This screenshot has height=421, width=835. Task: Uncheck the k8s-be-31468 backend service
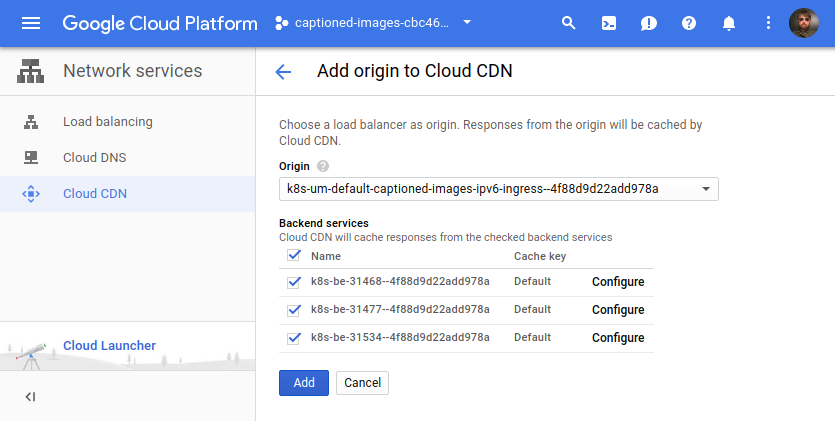(x=294, y=282)
